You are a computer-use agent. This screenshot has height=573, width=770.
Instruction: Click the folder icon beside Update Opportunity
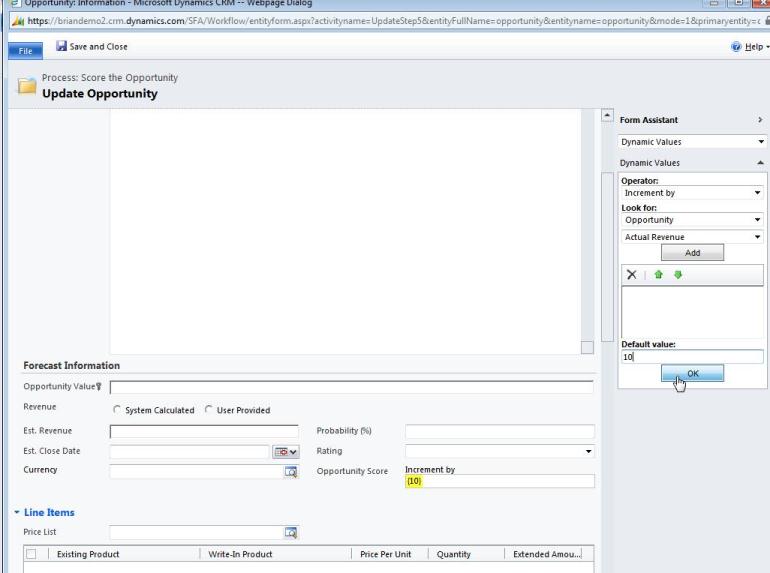point(27,86)
